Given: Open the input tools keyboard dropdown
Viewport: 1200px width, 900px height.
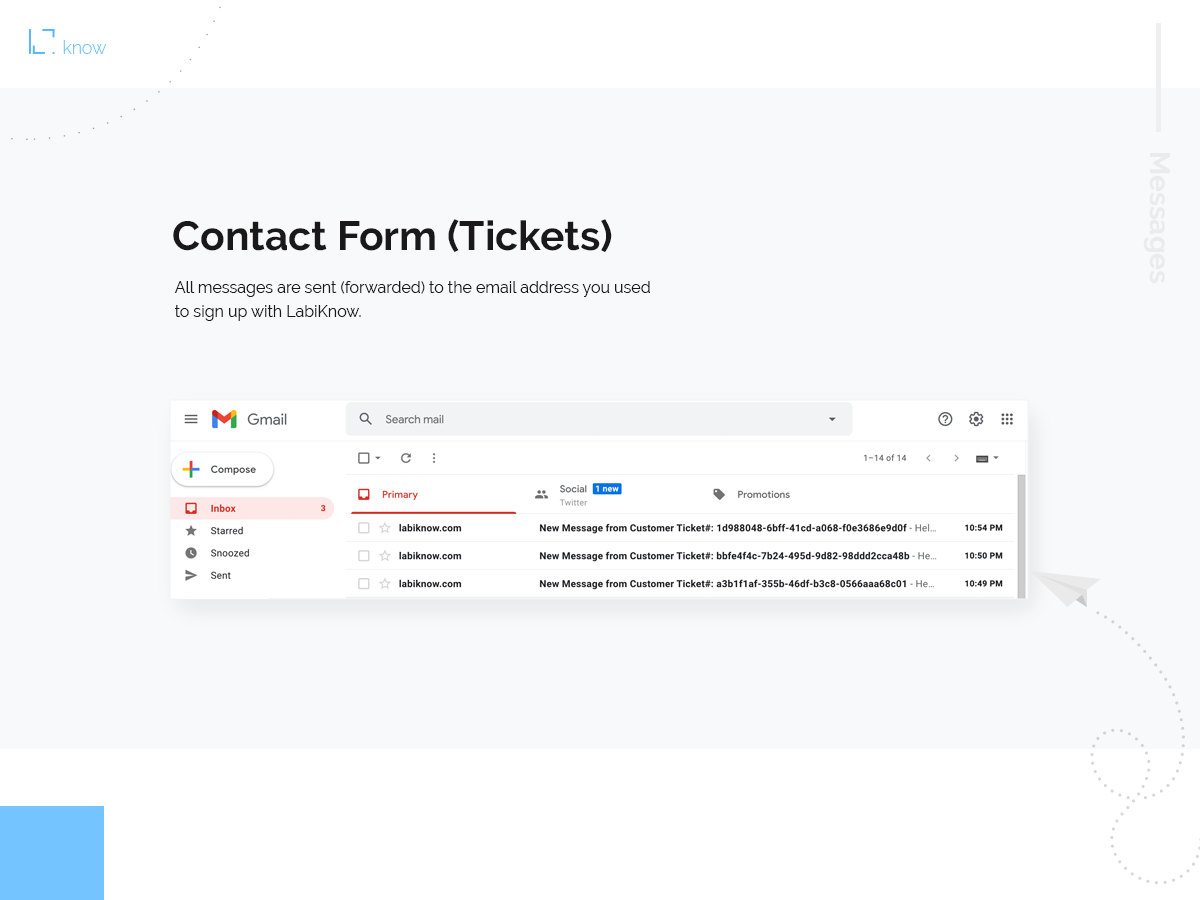Looking at the screenshot, I should point(987,458).
